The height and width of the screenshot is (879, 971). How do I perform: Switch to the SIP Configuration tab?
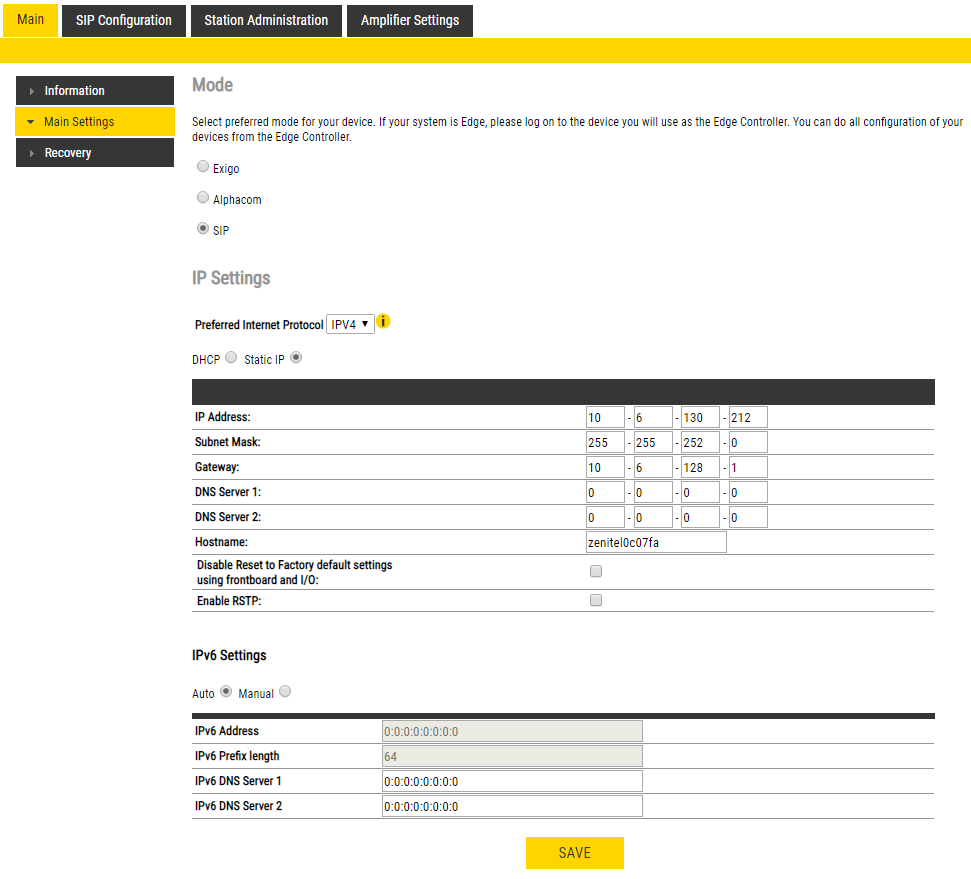click(124, 20)
